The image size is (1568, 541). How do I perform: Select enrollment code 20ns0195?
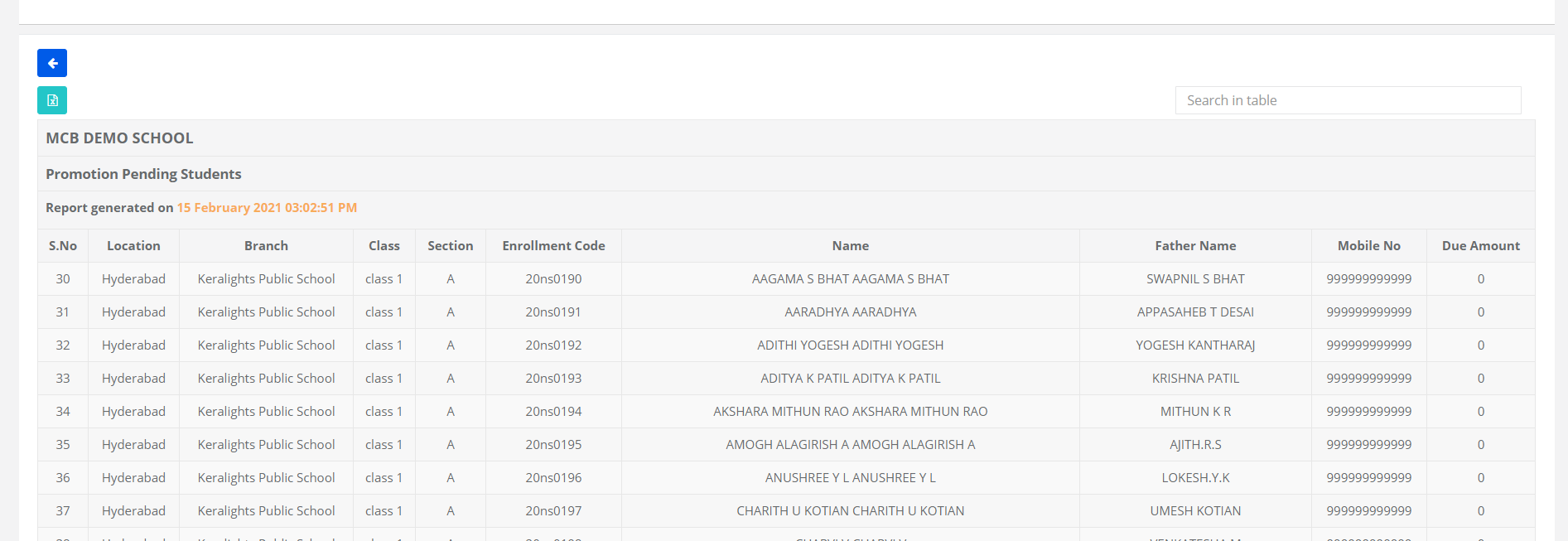553,445
